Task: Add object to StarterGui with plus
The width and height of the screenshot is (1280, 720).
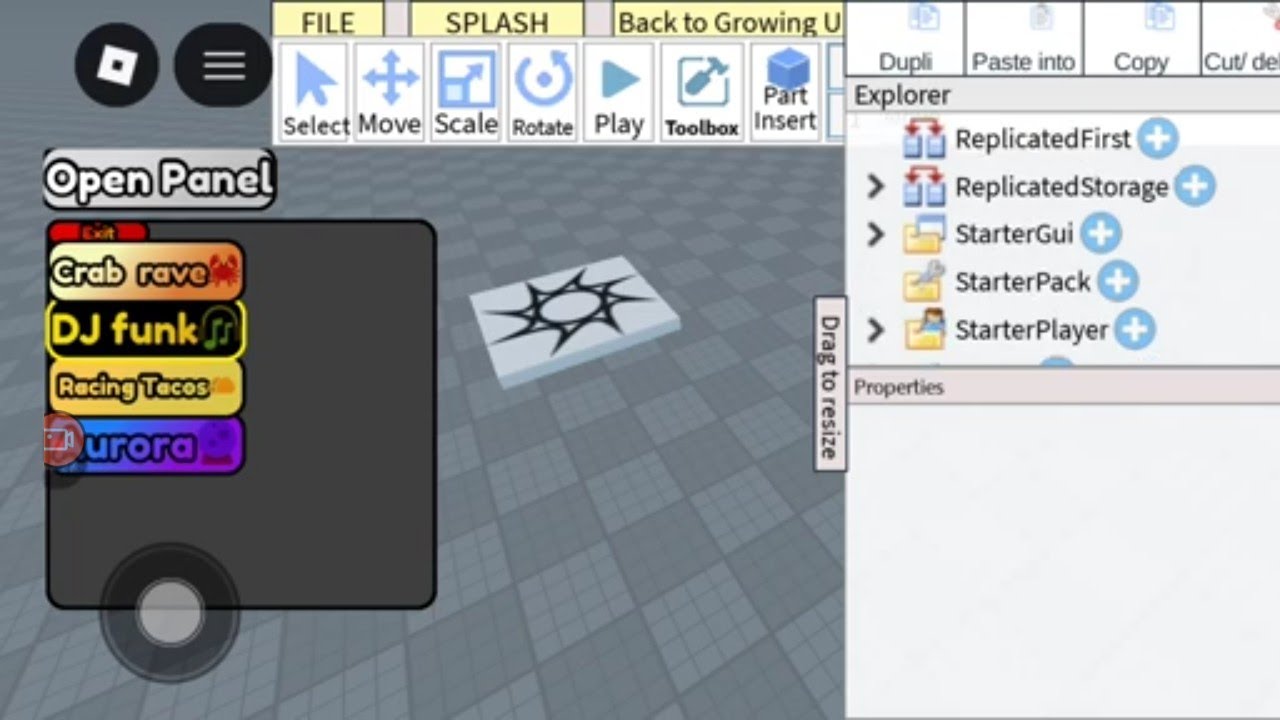Action: pyautogui.click(x=1100, y=234)
